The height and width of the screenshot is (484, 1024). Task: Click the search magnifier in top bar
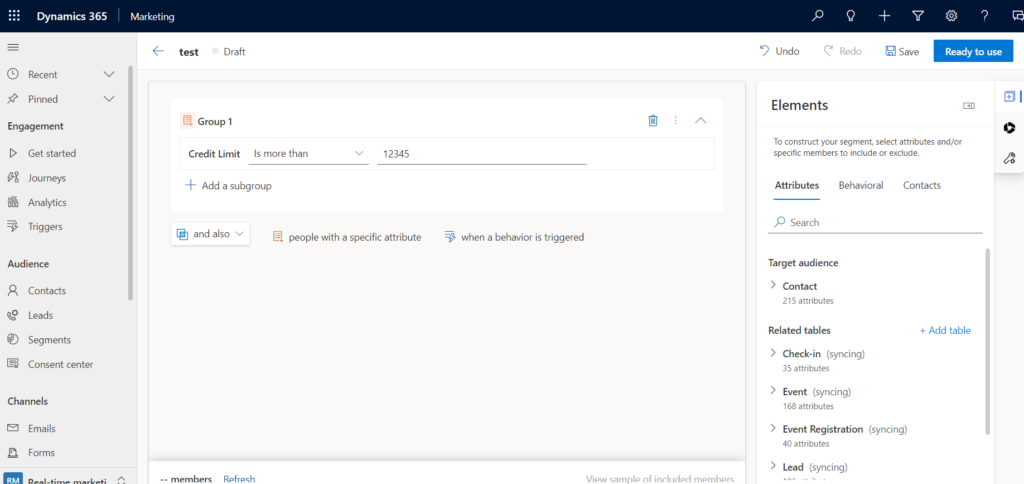pyautogui.click(x=818, y=16)
